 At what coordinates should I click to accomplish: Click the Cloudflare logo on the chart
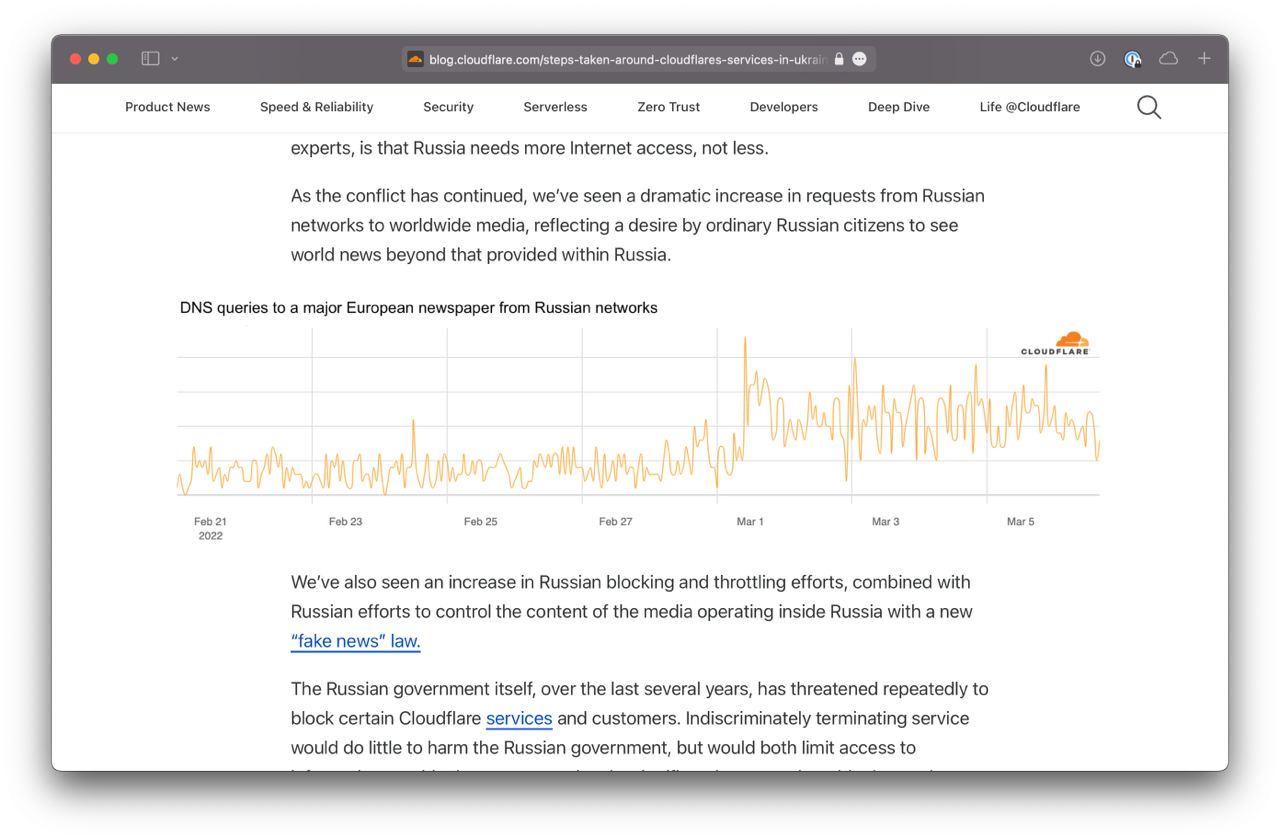coord(1055,343)
